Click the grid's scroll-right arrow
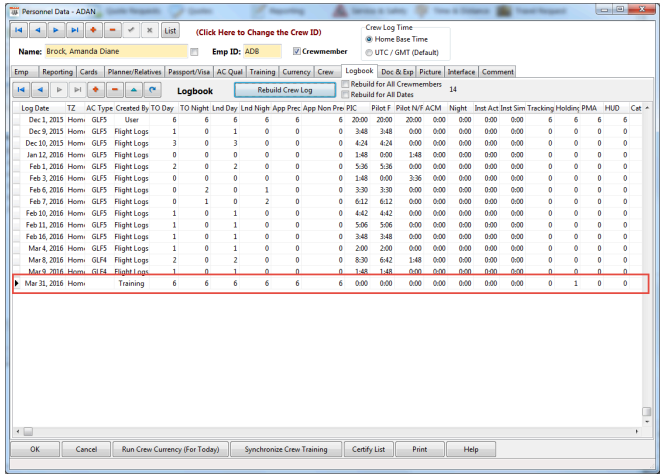 pyautogui.click(x=637, y=431)
